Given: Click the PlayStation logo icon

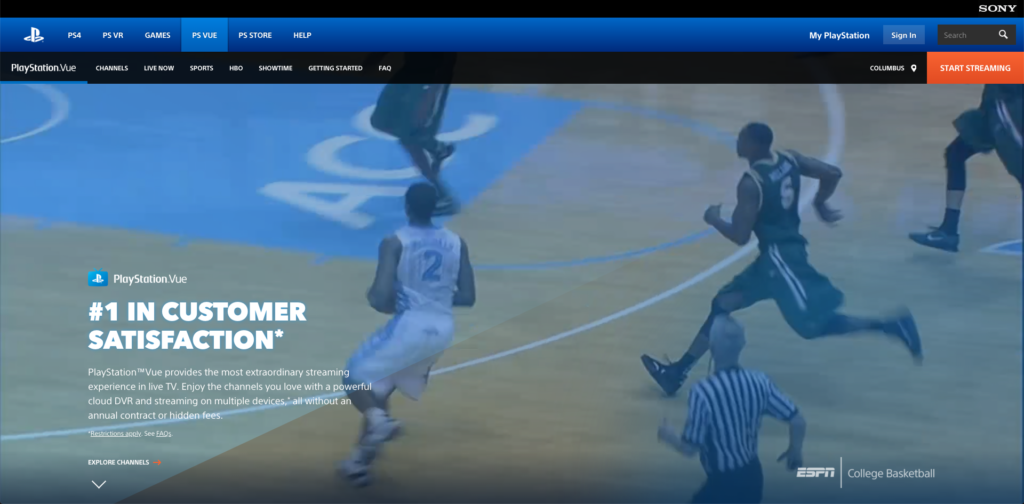Looking at the screenshot, I should (34, 35).
